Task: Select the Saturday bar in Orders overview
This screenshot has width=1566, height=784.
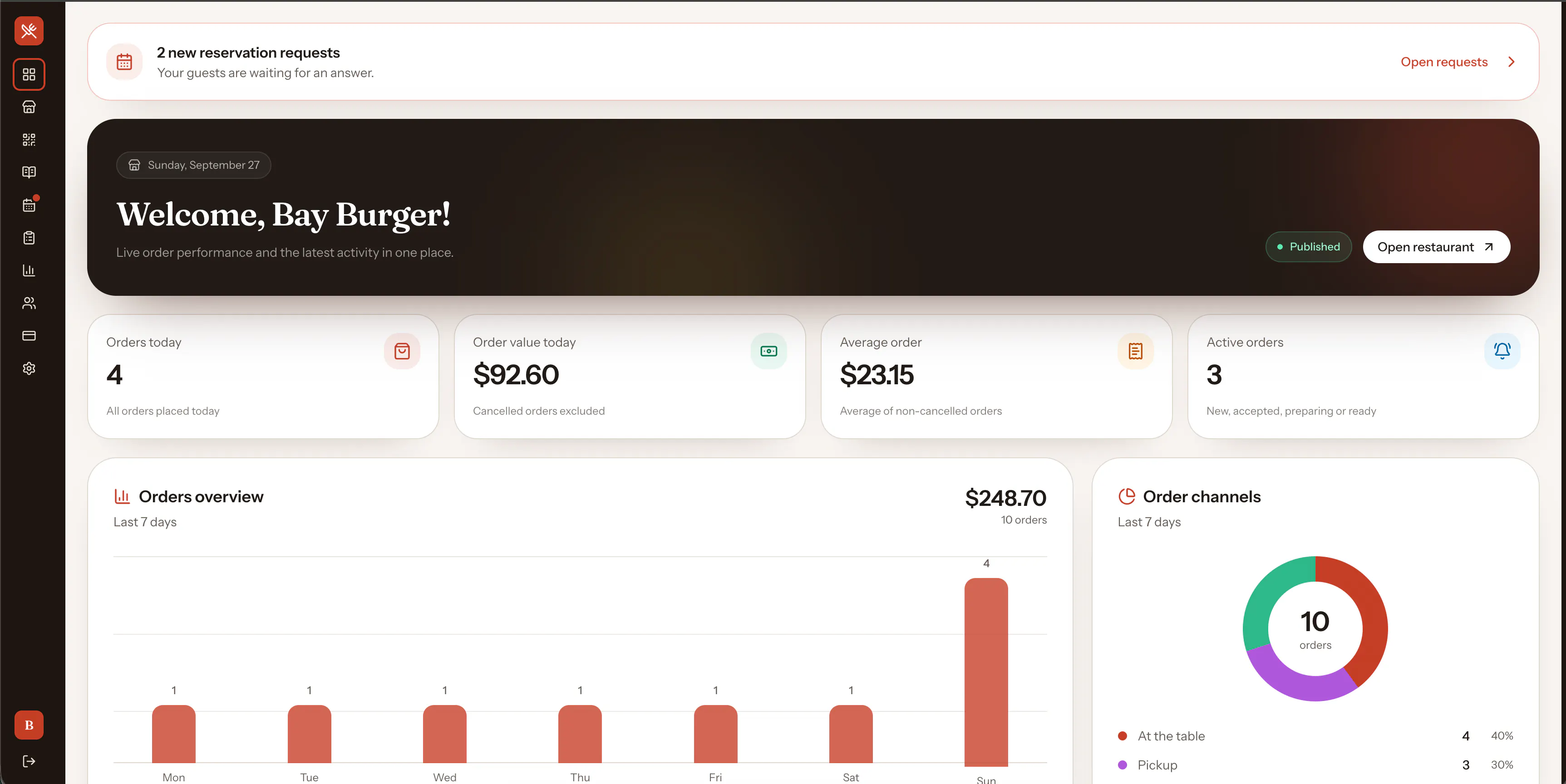Action: [851, 734]
